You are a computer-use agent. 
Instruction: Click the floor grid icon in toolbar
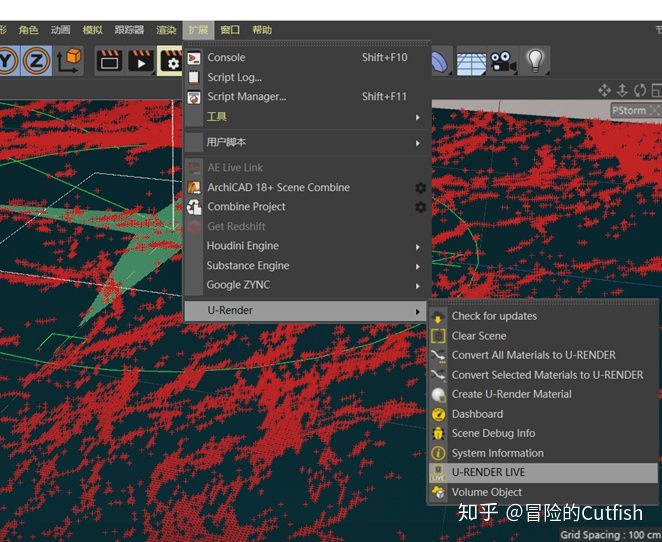(471, 62)
